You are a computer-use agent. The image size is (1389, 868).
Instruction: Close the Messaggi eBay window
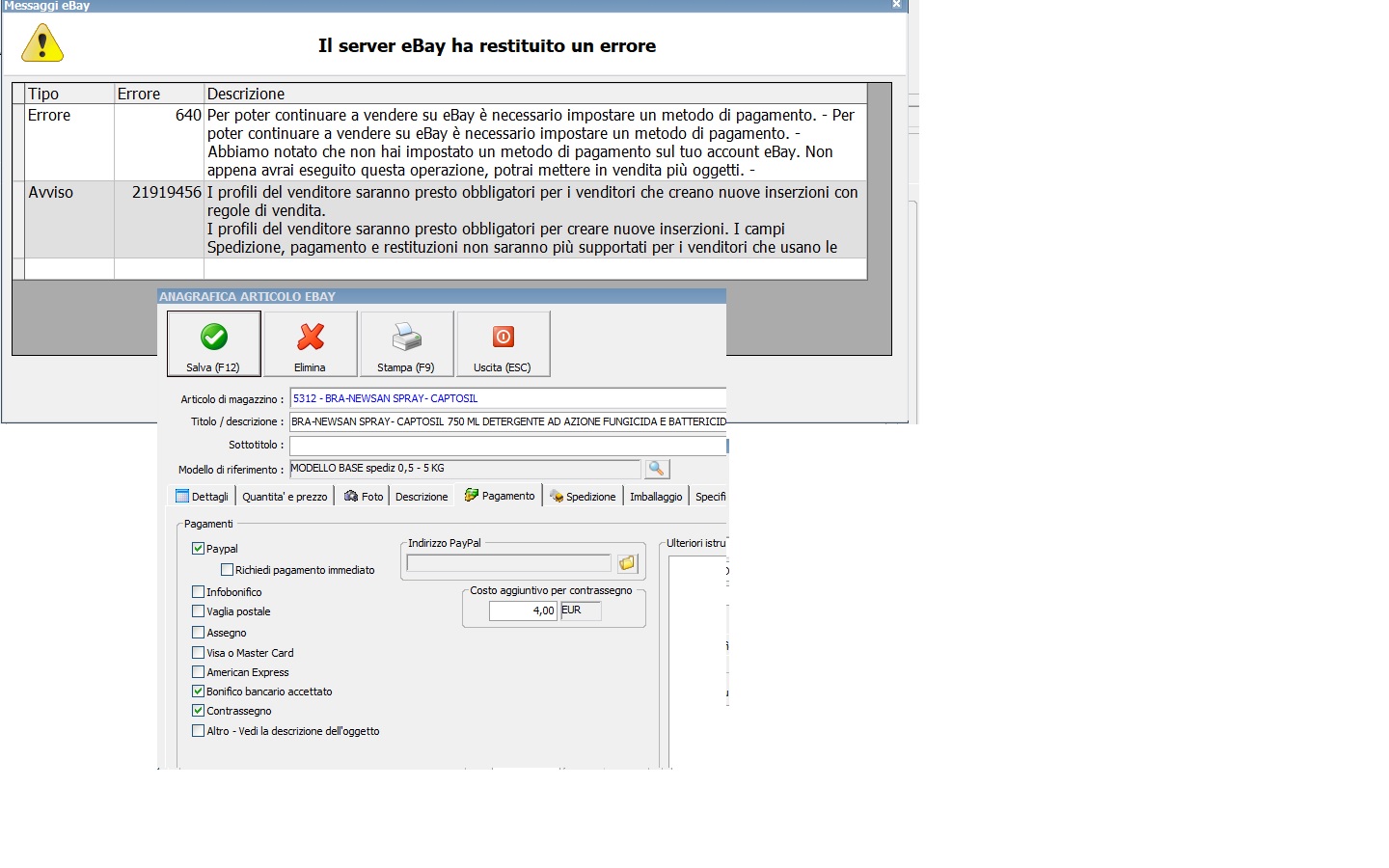pyautogui.click(x=896, y=5)
